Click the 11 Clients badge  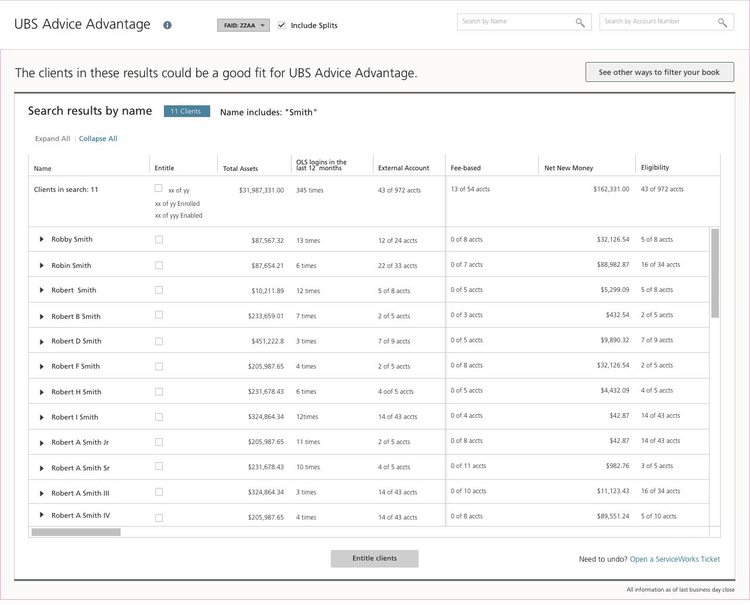click(x=187, y=111)
